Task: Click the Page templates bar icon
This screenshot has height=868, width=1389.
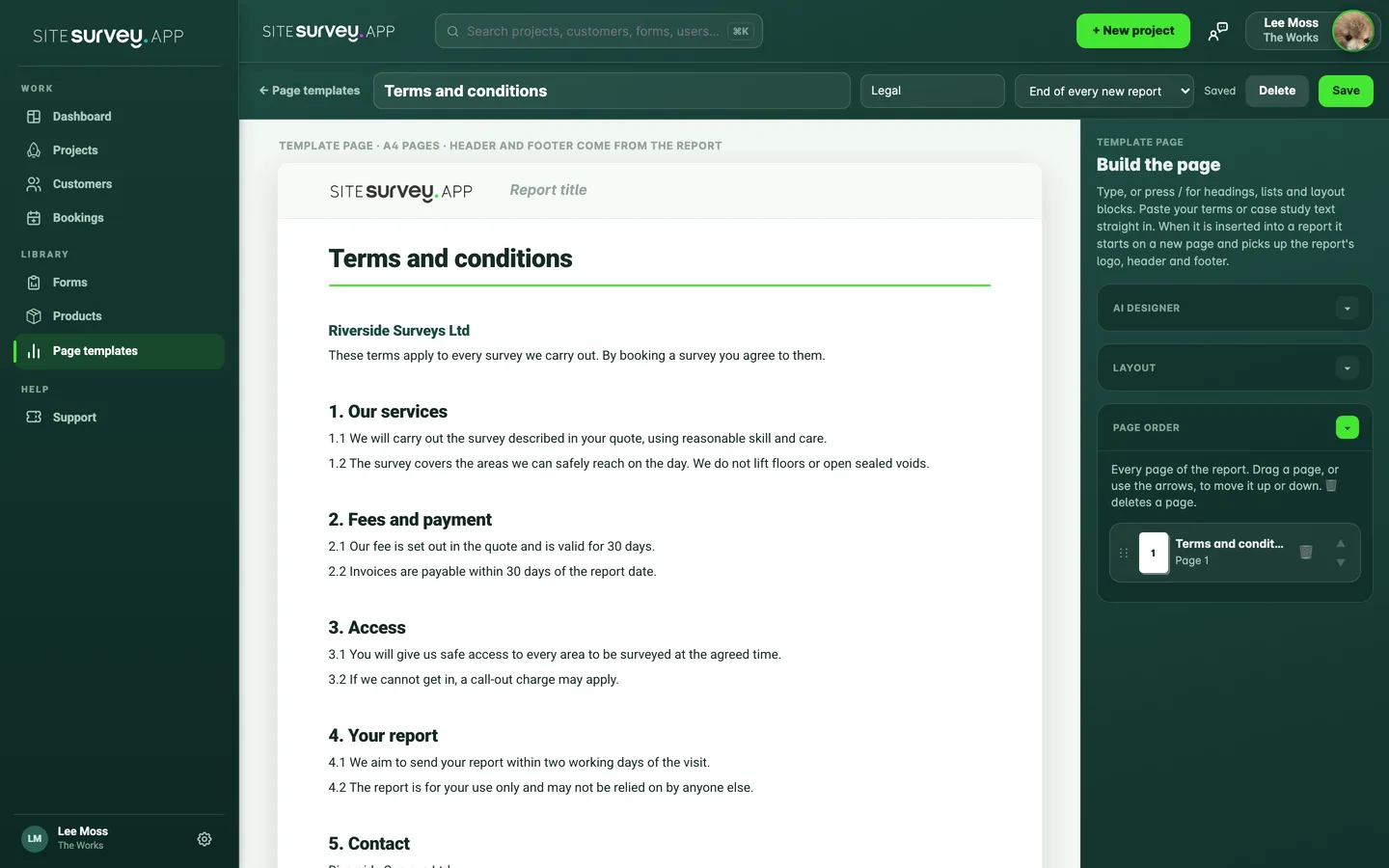Action: pos(34,351)
